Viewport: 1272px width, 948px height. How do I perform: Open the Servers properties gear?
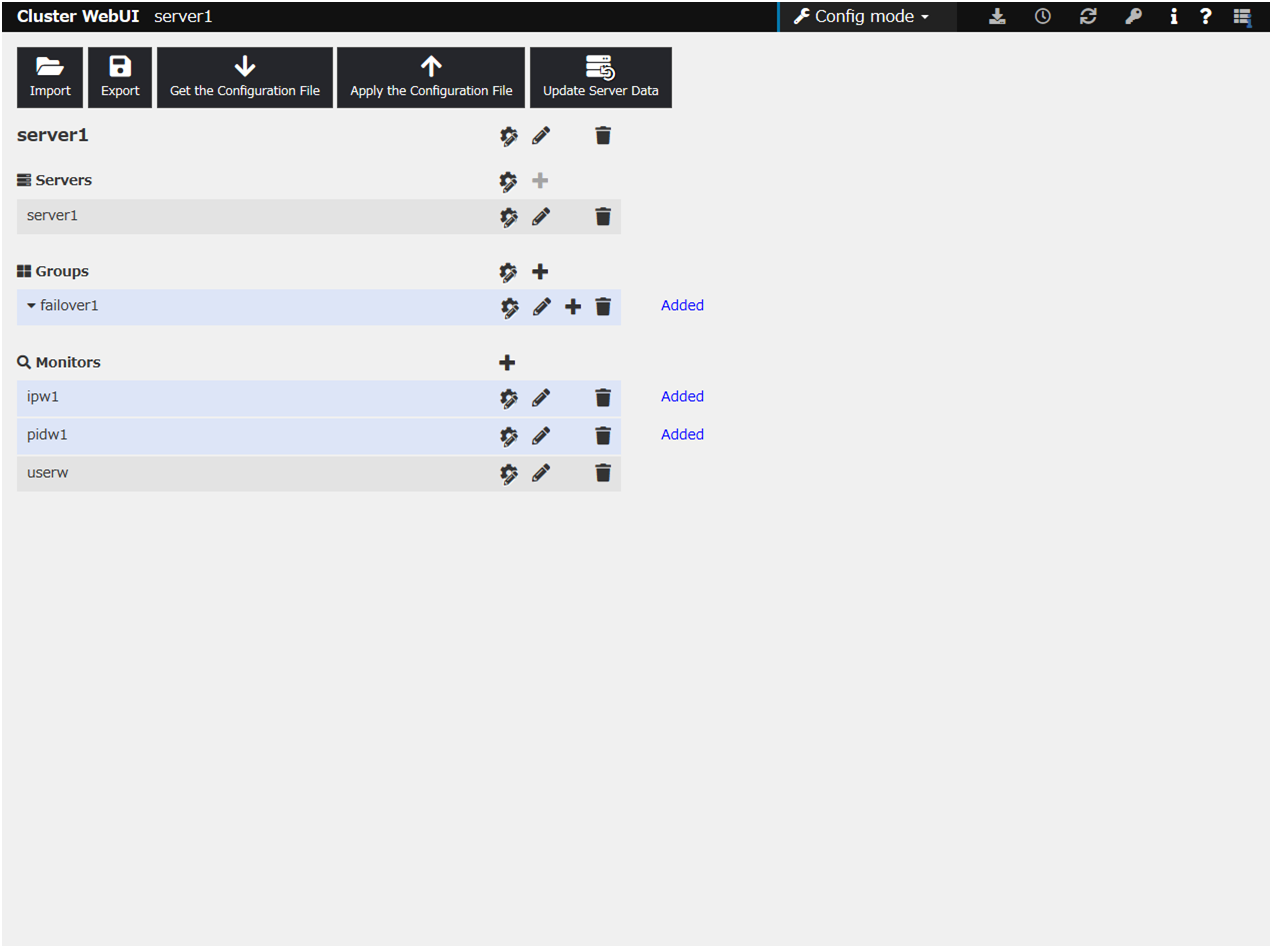click(509, 181)
